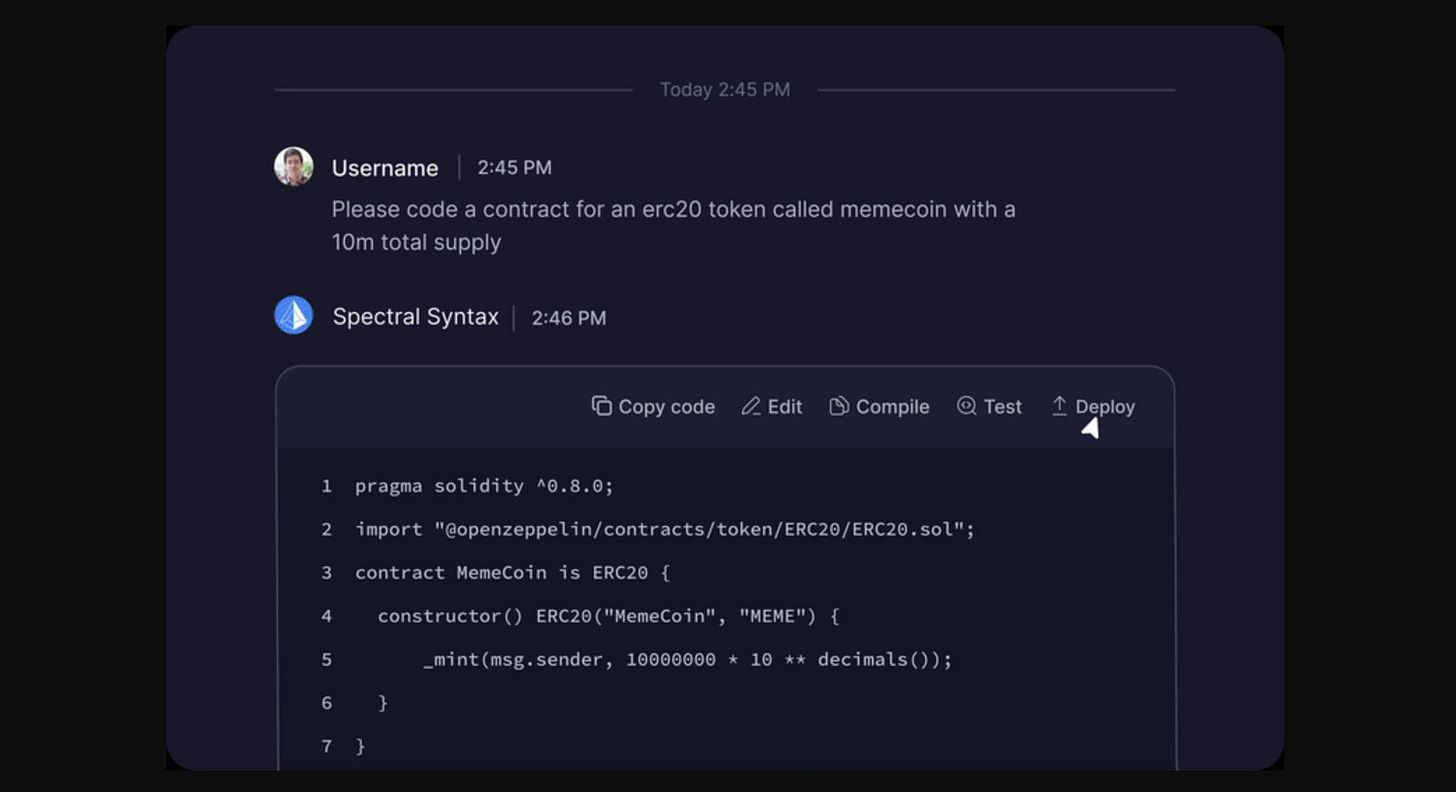Click the constructor ERC20 code line
The width and height of the screenshot is (1456, 792).
click(x=609, y=616)
